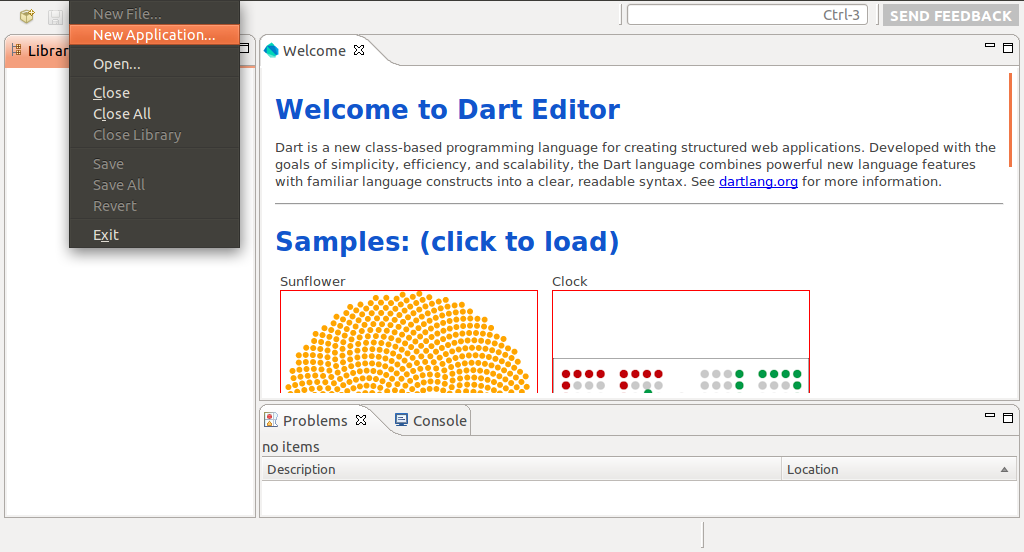
Task: Click Revert menu entry
Action: (x=154, y=206)
